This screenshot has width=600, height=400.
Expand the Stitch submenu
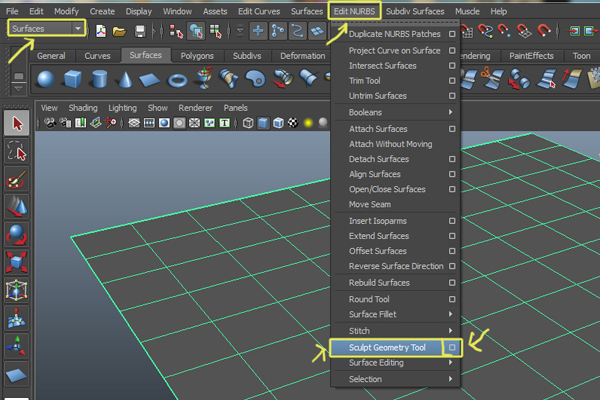pyautogui.click(x=396, y=331)
